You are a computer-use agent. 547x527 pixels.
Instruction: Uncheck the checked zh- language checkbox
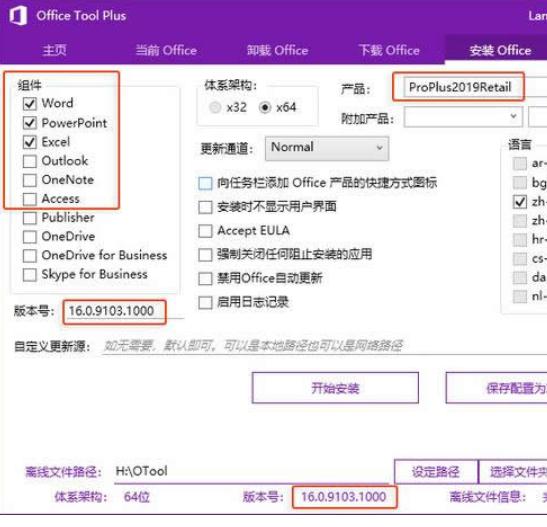[520, 202]
